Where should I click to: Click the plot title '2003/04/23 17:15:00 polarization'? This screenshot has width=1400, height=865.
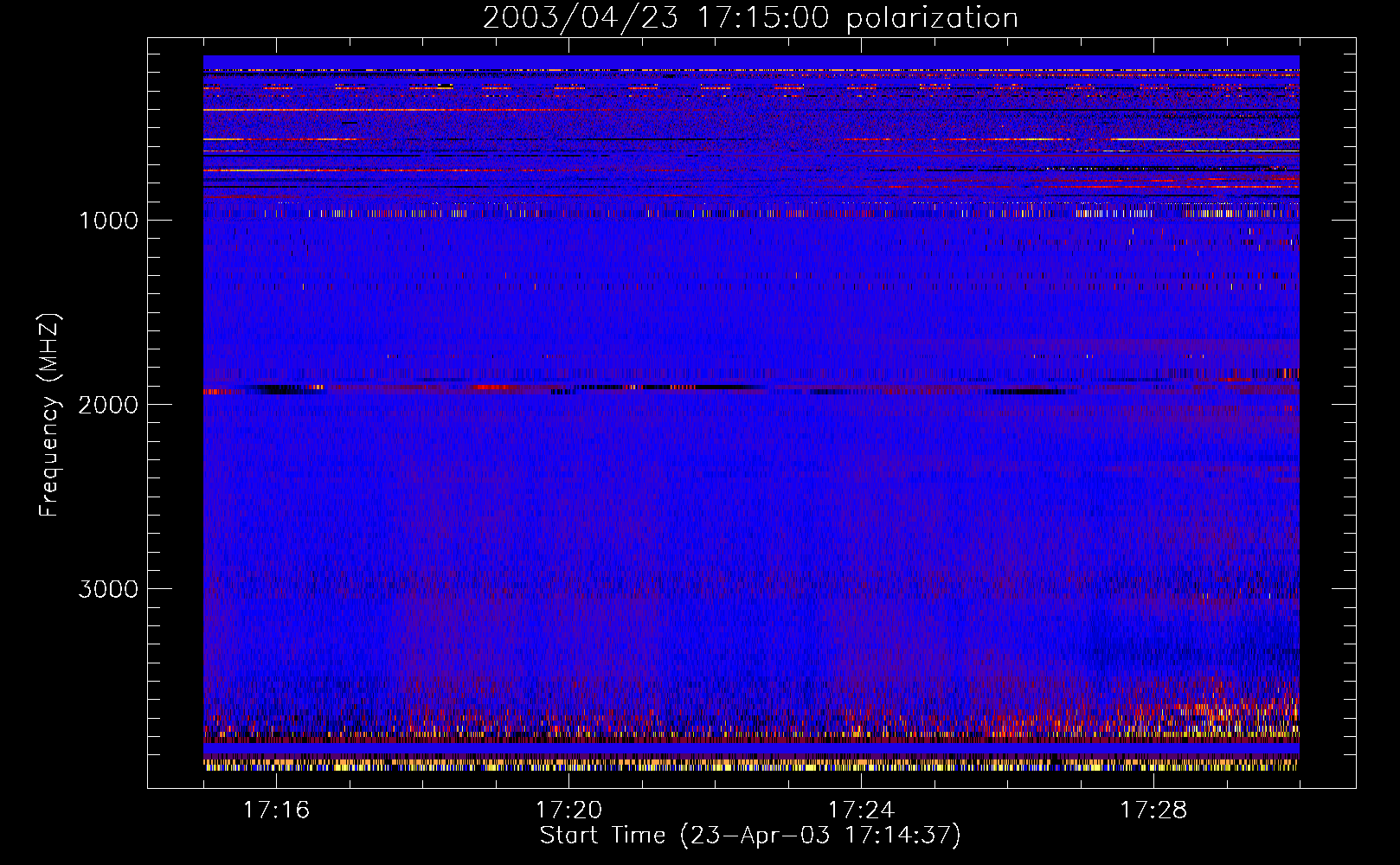coord(750,18)
